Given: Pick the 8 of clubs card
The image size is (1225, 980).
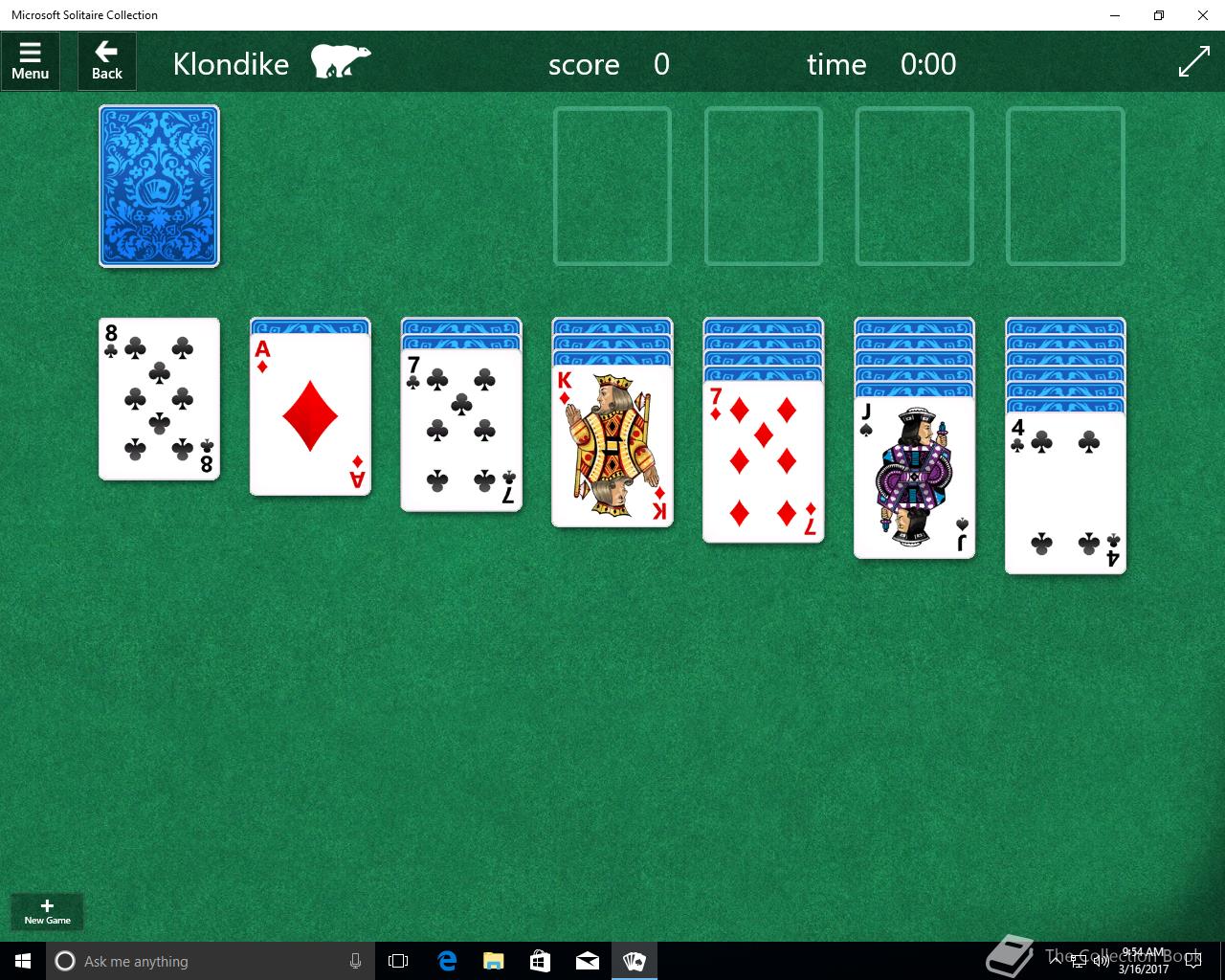Looking at the screenshot, I should [x=159, y=399].
